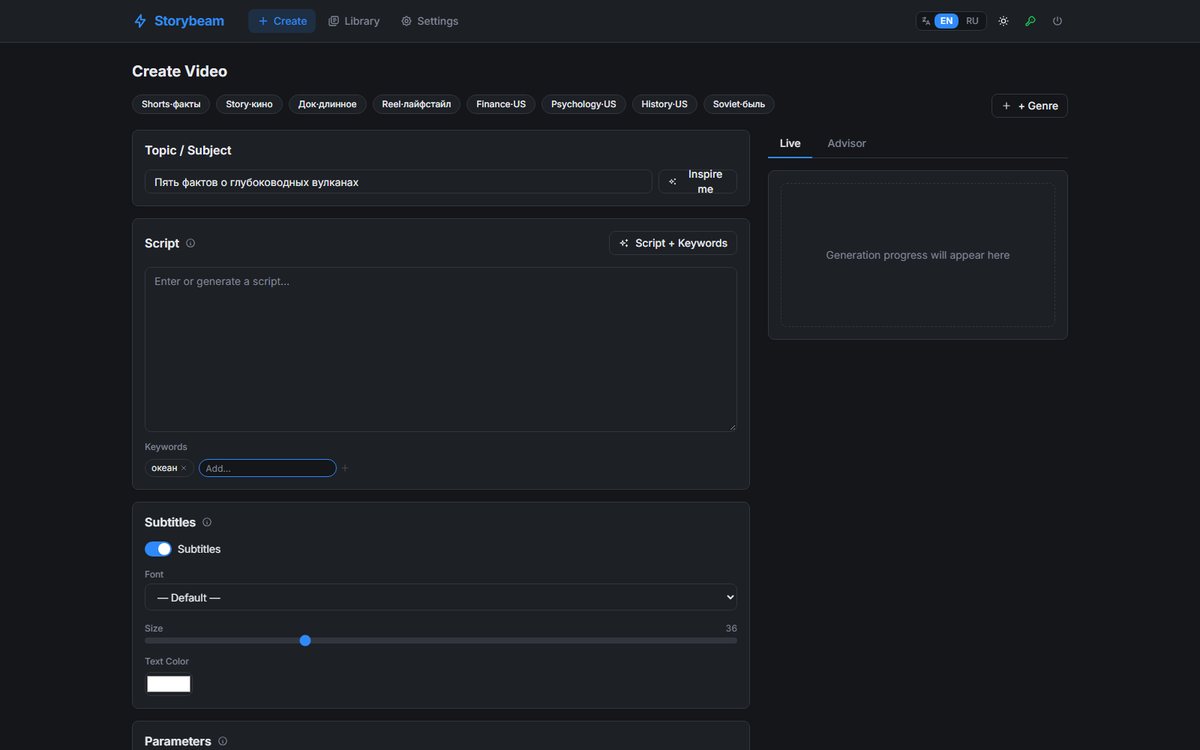Toggle the Subtitles switch off
This screenshot has height=750, width=1200.
pos(158,549)
